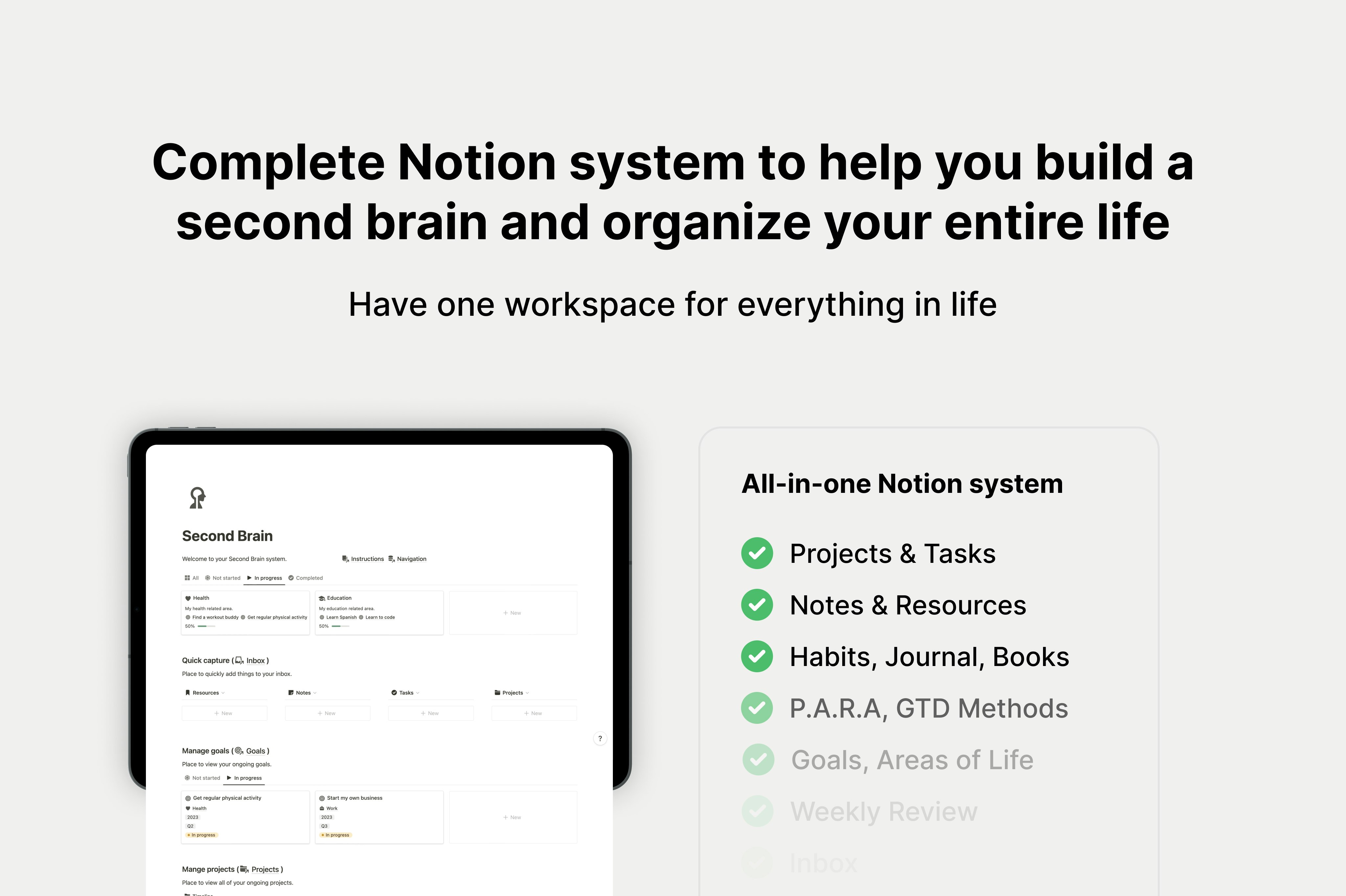The image size is (1346, 896).
Task: Click the Goals, Areas of Life checkmark
Action: tap(758, 759)
